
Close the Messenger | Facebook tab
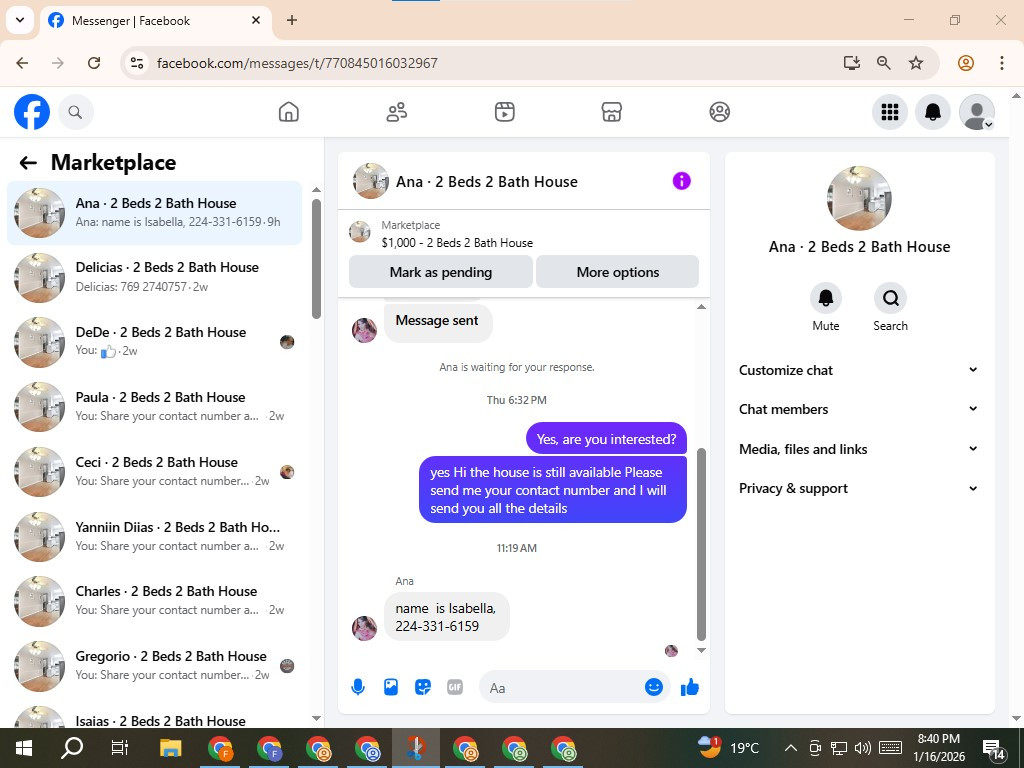click(256, 20)
